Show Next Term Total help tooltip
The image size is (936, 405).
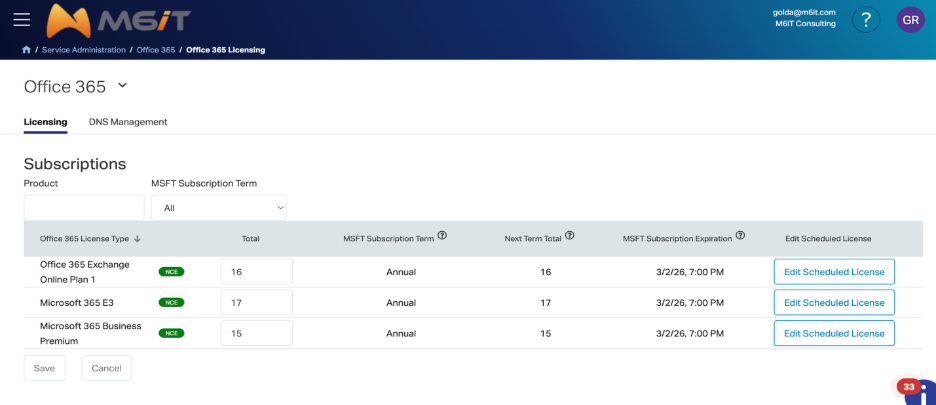click(569, 235)
